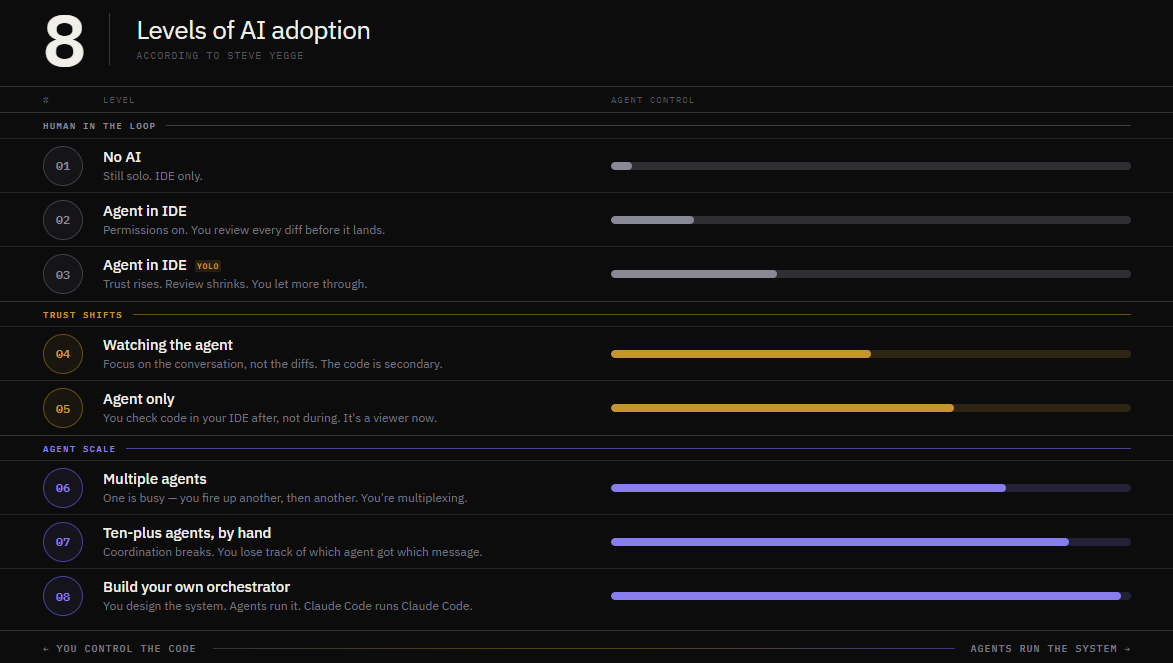Click the Multiple agents progress bar
This screenshot has width=1173, height=663.
(871, 488)
